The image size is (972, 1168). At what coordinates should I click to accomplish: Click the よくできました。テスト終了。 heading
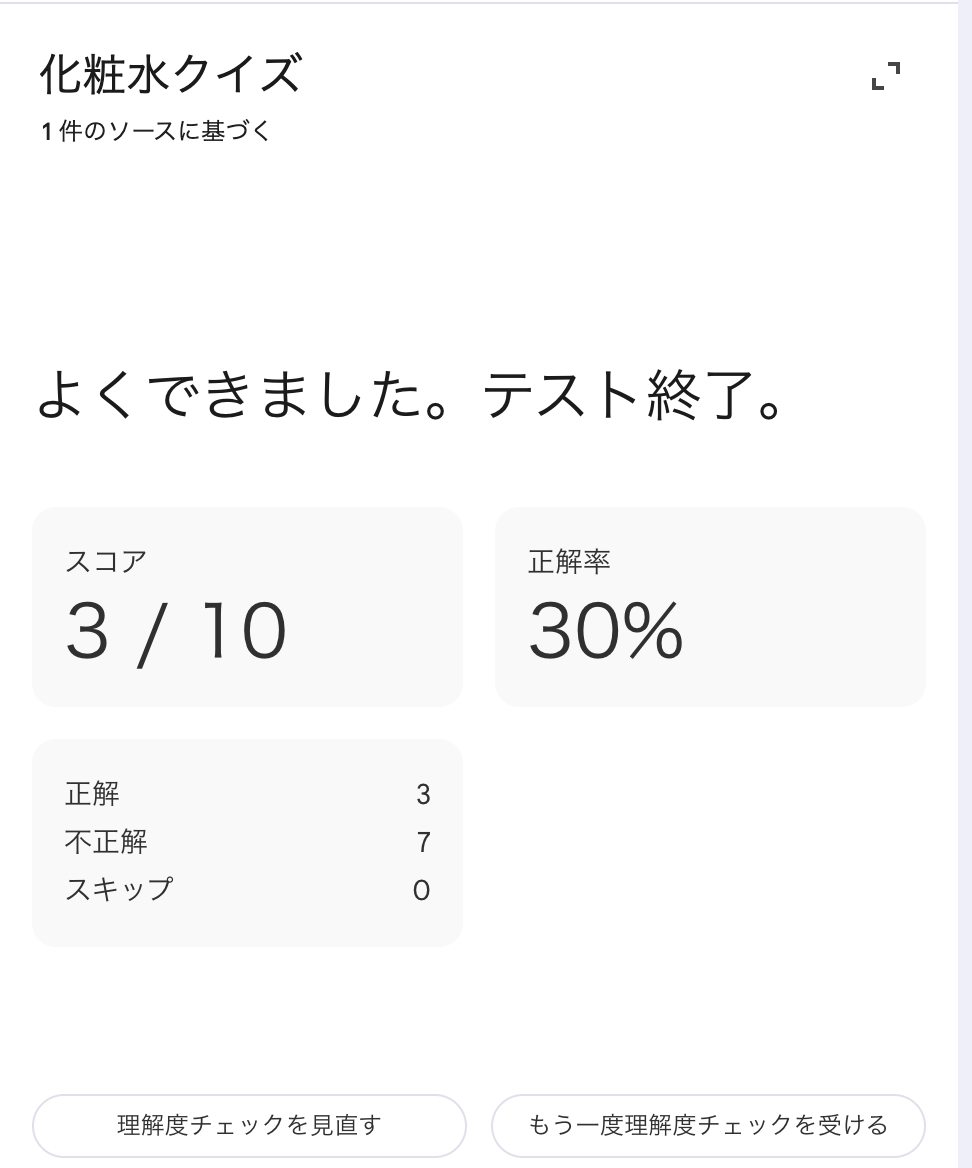[x=410, y=397]
